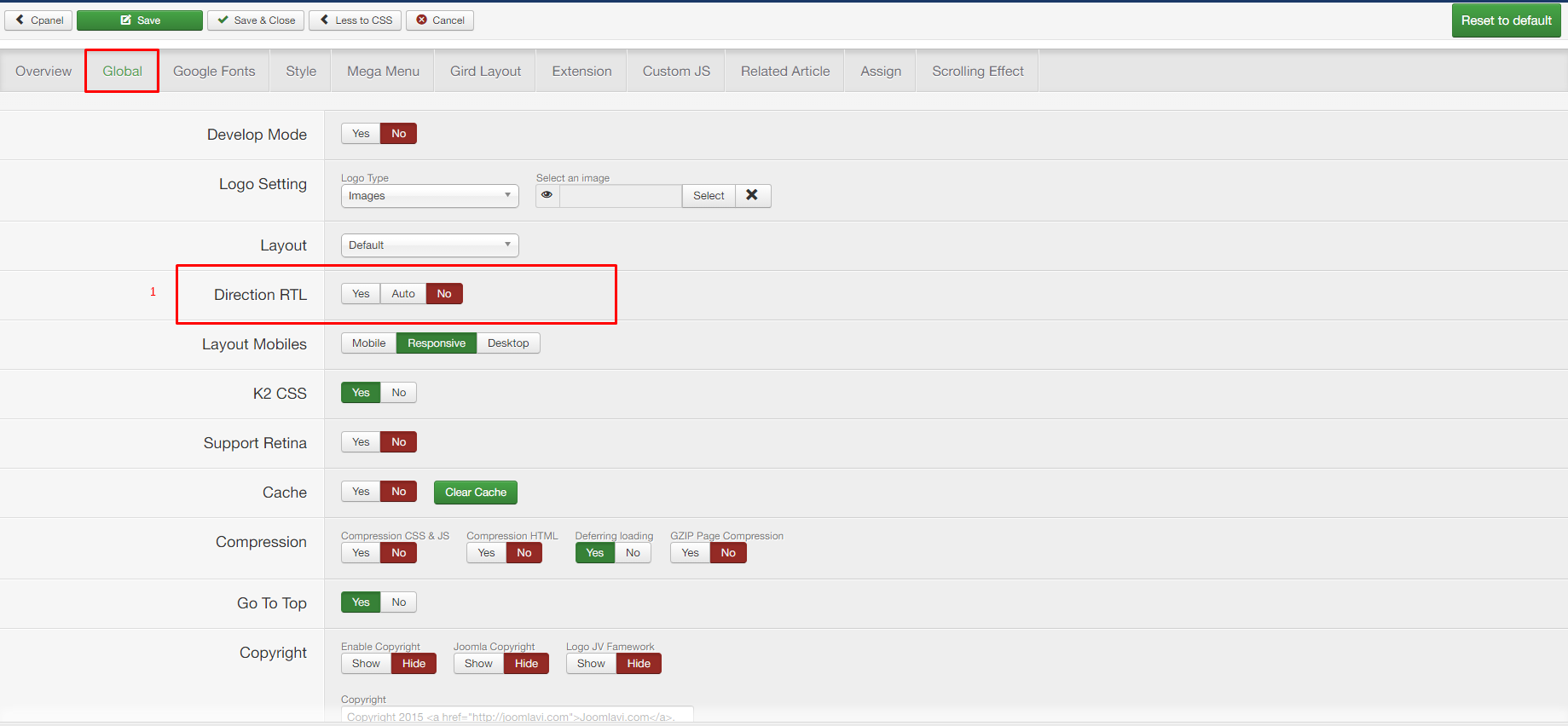Enable Develop Mode by choosing Yes

point(361,134)
